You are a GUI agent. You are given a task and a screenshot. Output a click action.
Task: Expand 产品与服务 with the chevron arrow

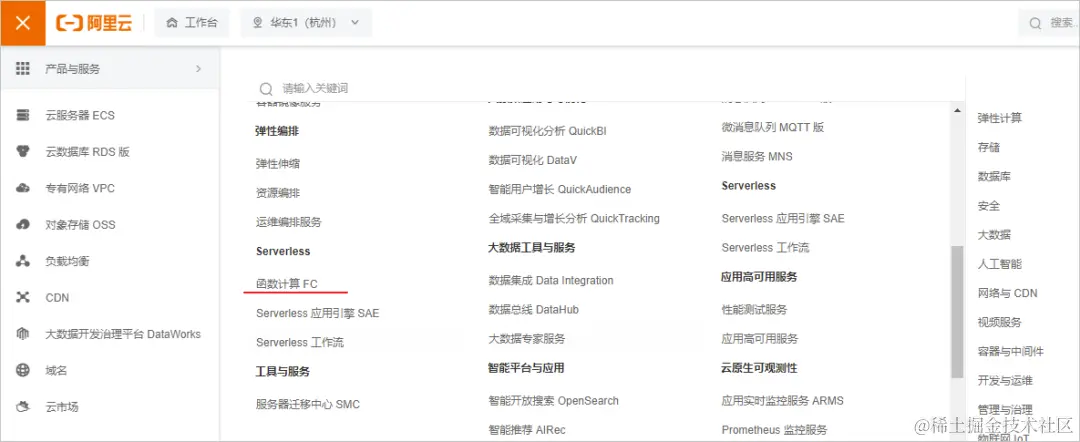(x=198, y=68)
